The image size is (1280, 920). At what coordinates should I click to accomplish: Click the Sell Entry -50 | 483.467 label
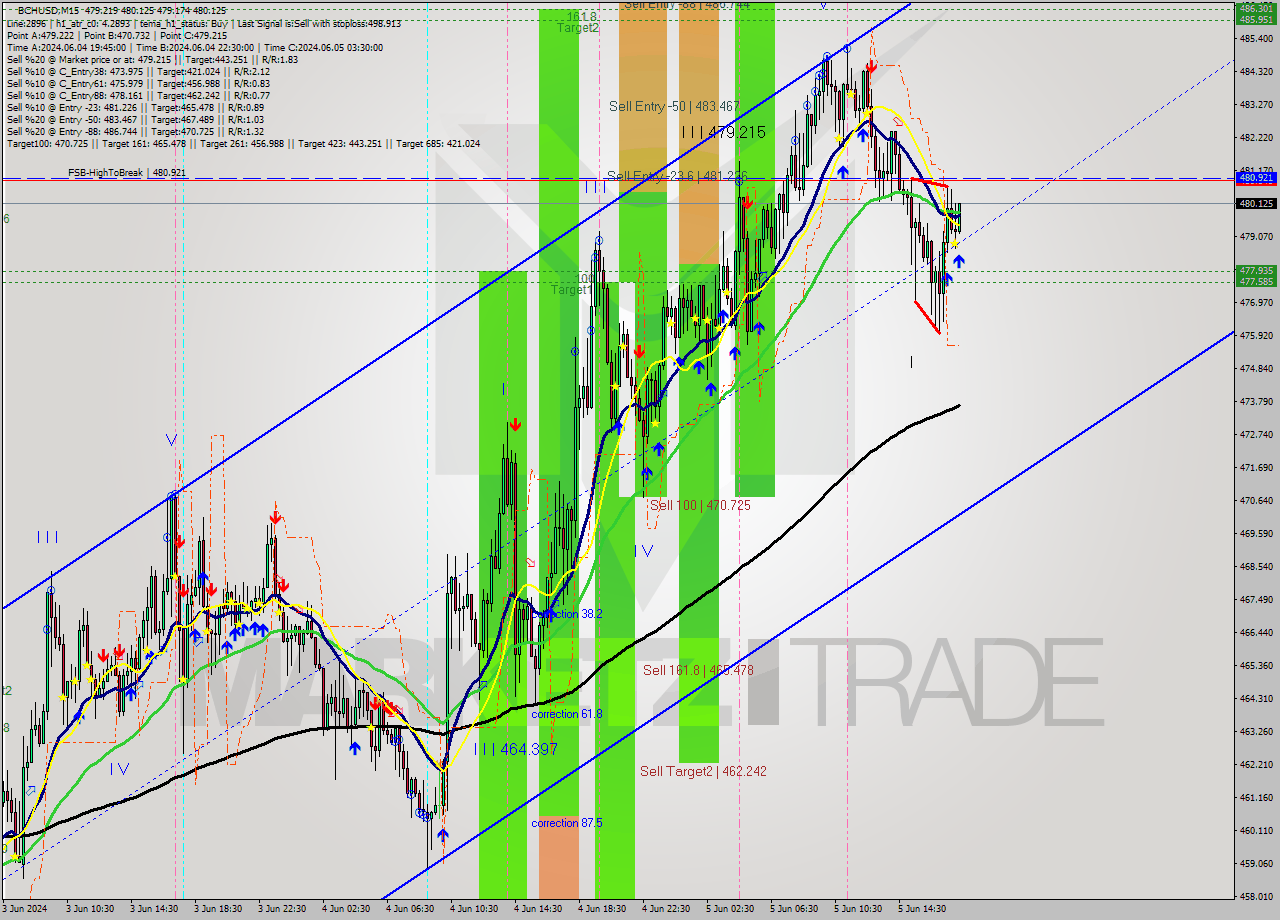tap(674, 106)
